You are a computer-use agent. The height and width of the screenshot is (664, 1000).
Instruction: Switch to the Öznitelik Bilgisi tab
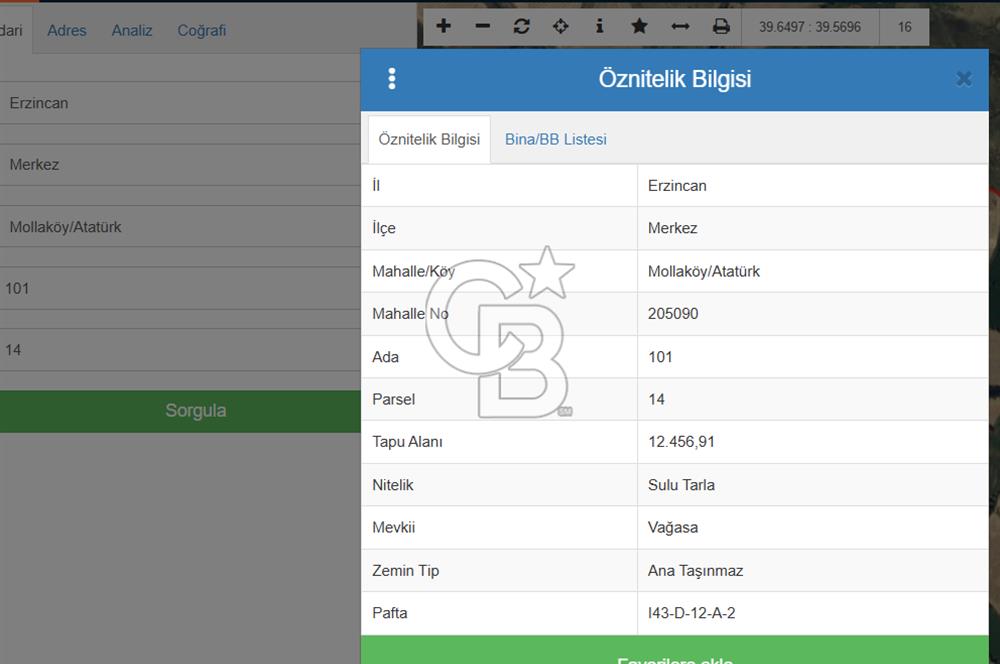point(429,139)
